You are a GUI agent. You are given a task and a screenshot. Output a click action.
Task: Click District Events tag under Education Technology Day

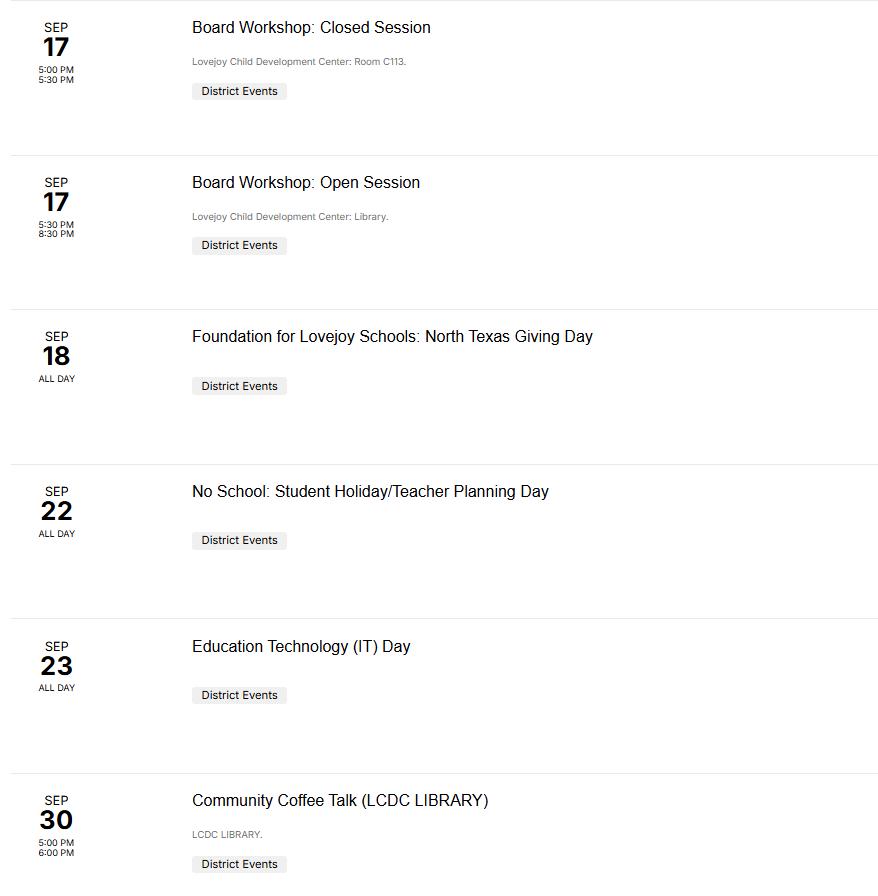click(x=240, y=695)
